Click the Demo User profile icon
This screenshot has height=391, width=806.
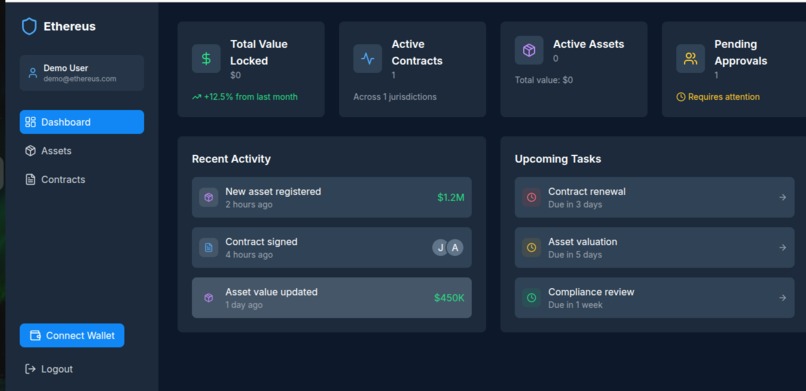(x=33, y=73)
